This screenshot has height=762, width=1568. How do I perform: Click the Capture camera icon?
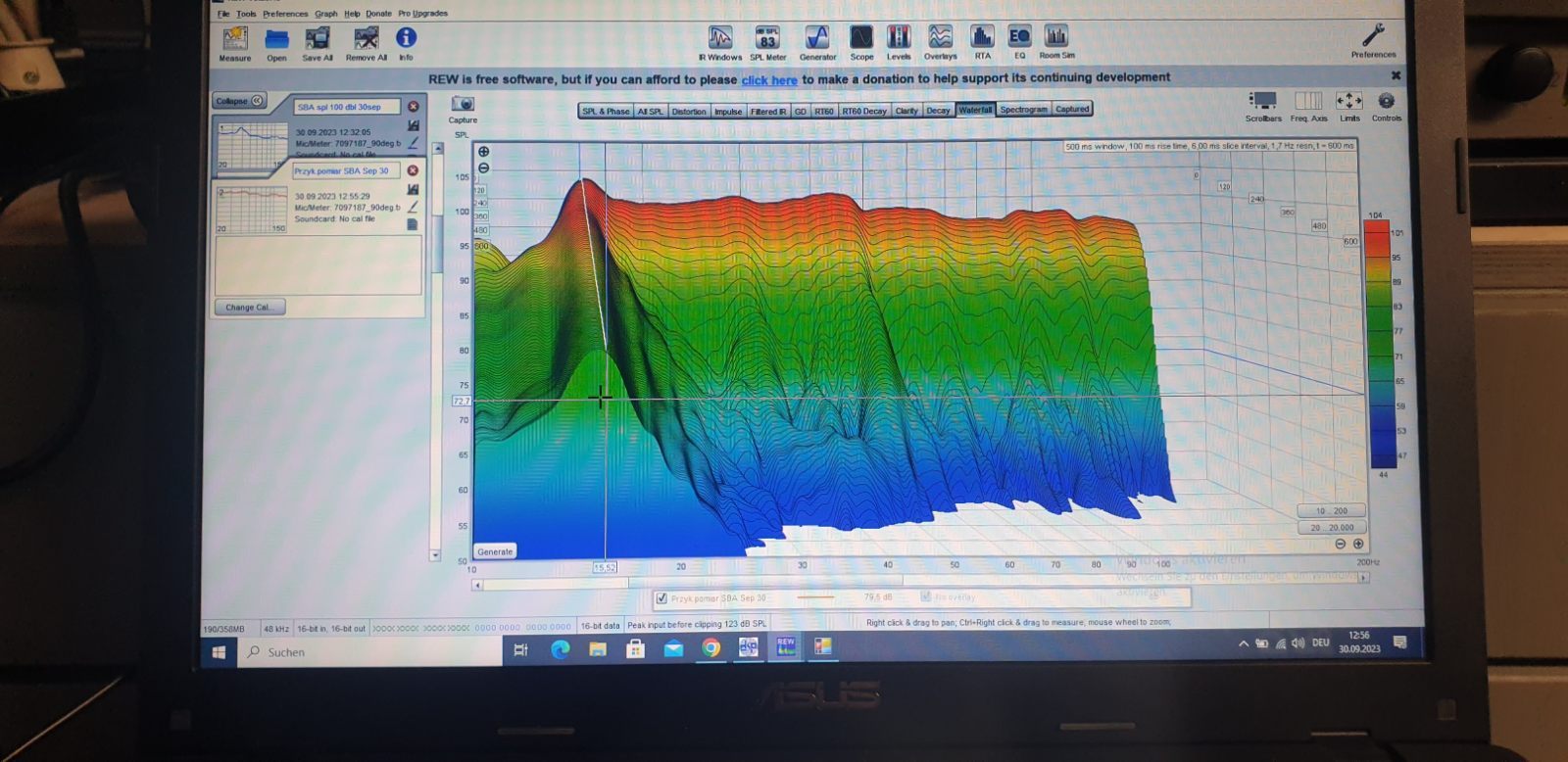tap(463, 104)
